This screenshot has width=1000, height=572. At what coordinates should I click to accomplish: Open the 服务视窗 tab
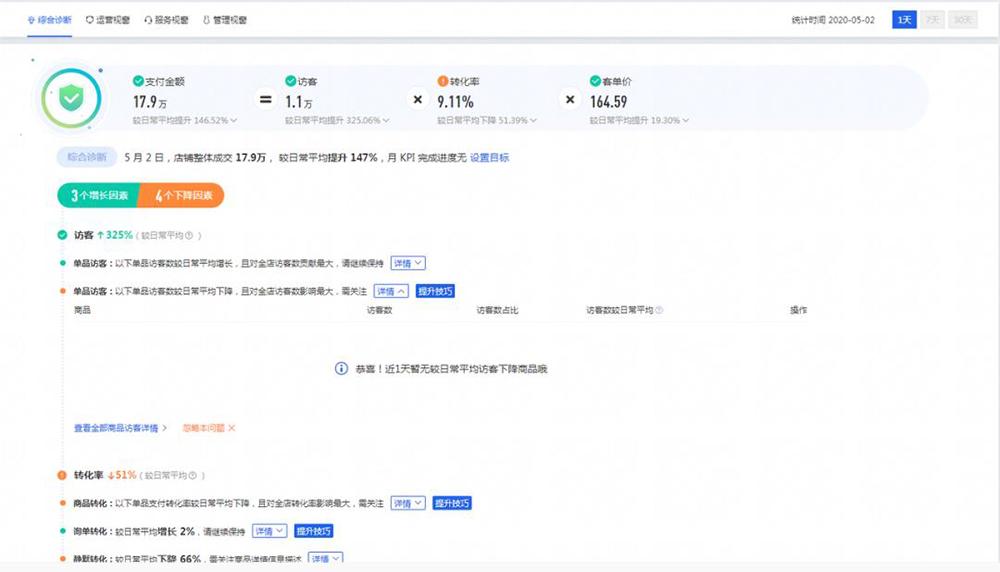[x=165, y=20]
